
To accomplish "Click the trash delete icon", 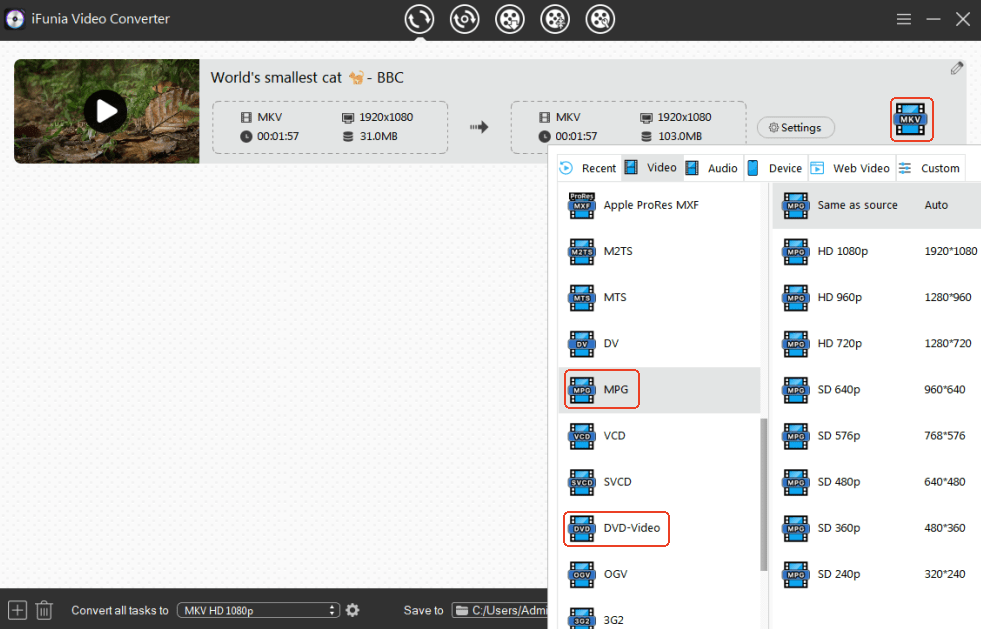I will pyautogui.click(x=44, y=610).
